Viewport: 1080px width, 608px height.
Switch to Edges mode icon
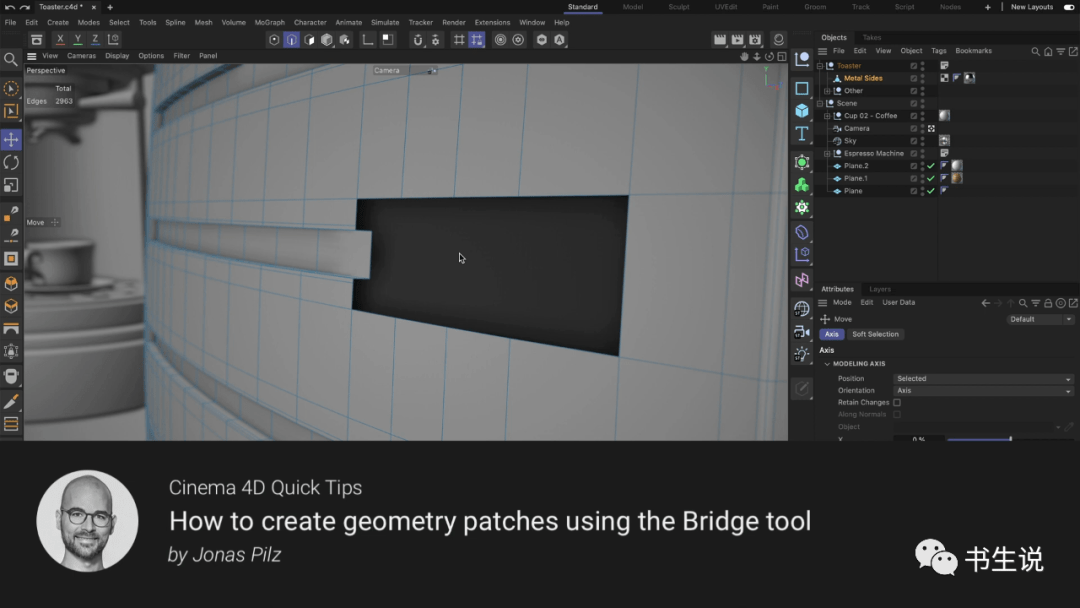pyautogui.click(x=291, y=40)
